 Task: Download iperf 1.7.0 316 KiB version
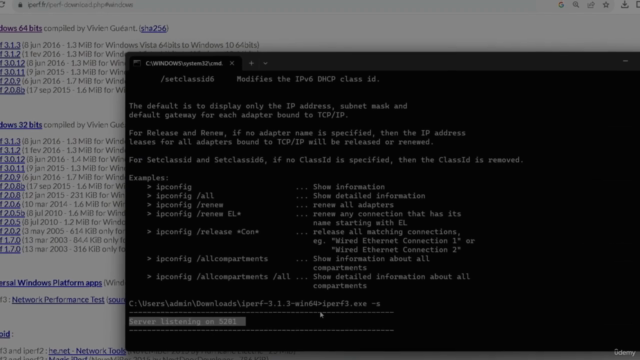tap(10, 249)
